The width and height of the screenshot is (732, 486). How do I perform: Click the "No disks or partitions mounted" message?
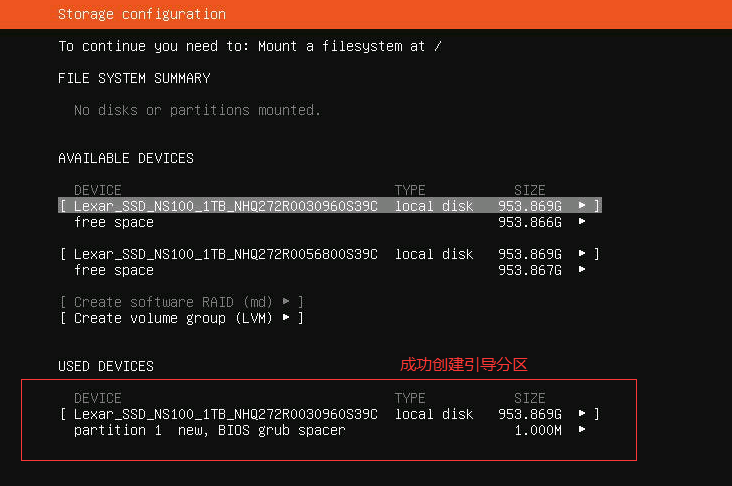click(x=197, y=110)
